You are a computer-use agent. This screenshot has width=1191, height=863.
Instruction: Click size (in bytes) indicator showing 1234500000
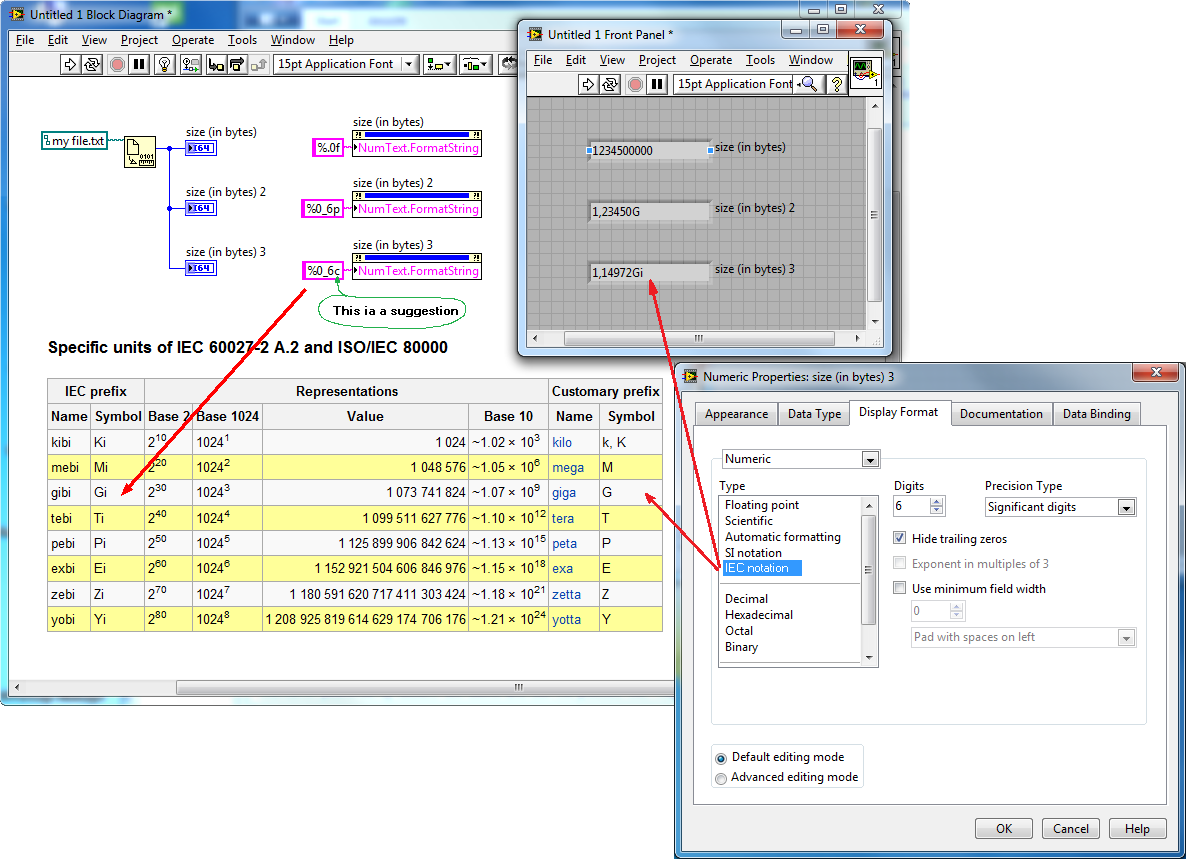pos(650,150)
